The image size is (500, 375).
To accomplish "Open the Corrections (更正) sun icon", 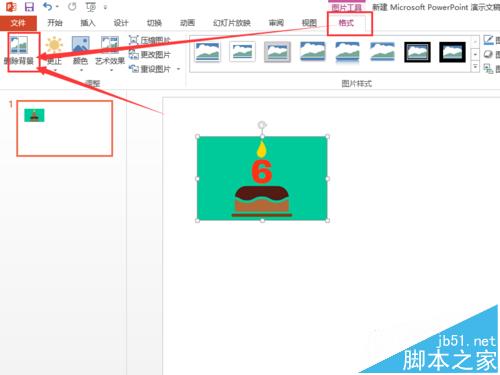I will [x=54, y=45].
